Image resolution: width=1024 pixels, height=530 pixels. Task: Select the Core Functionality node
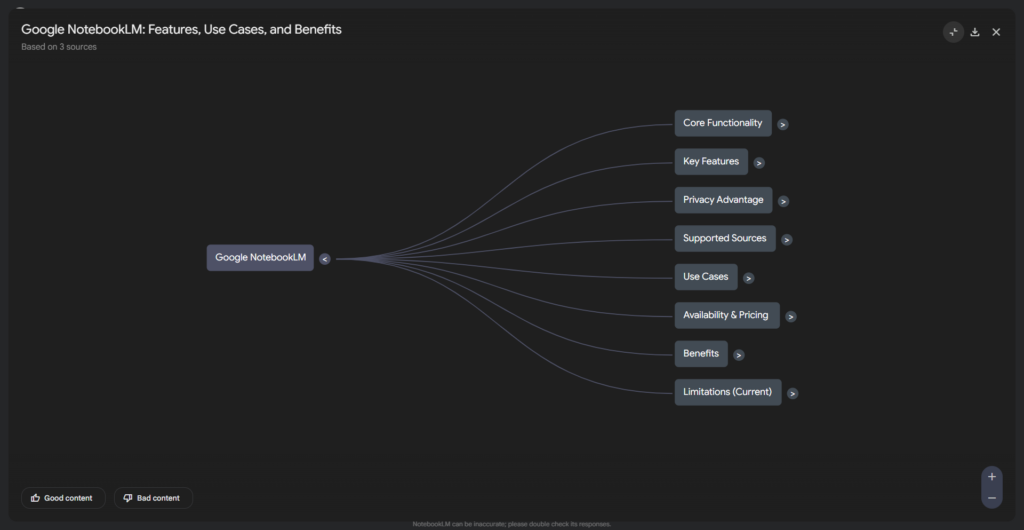(723, 123)
